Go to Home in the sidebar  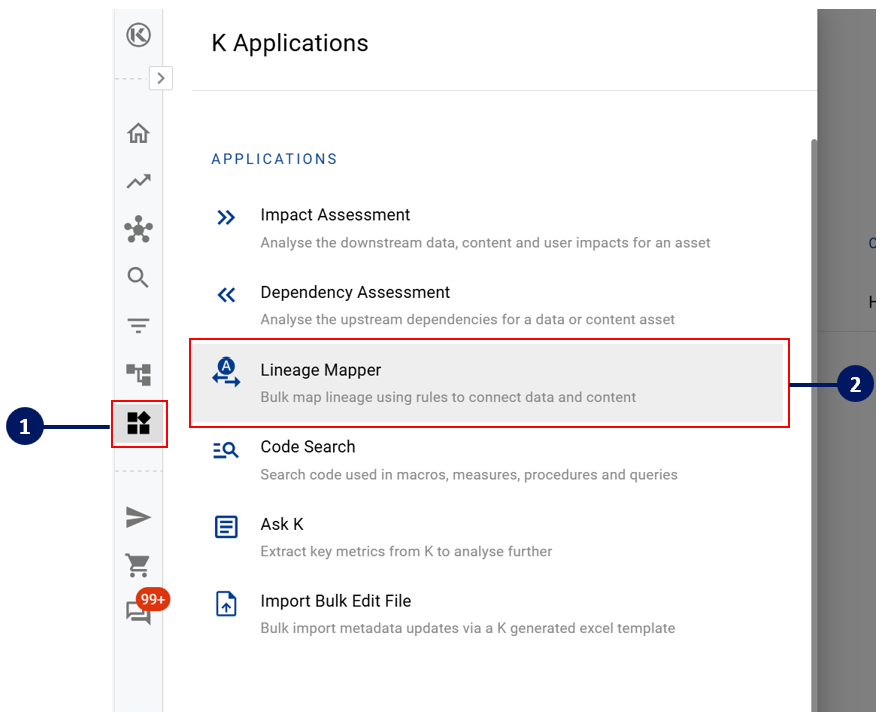[138, 133]
